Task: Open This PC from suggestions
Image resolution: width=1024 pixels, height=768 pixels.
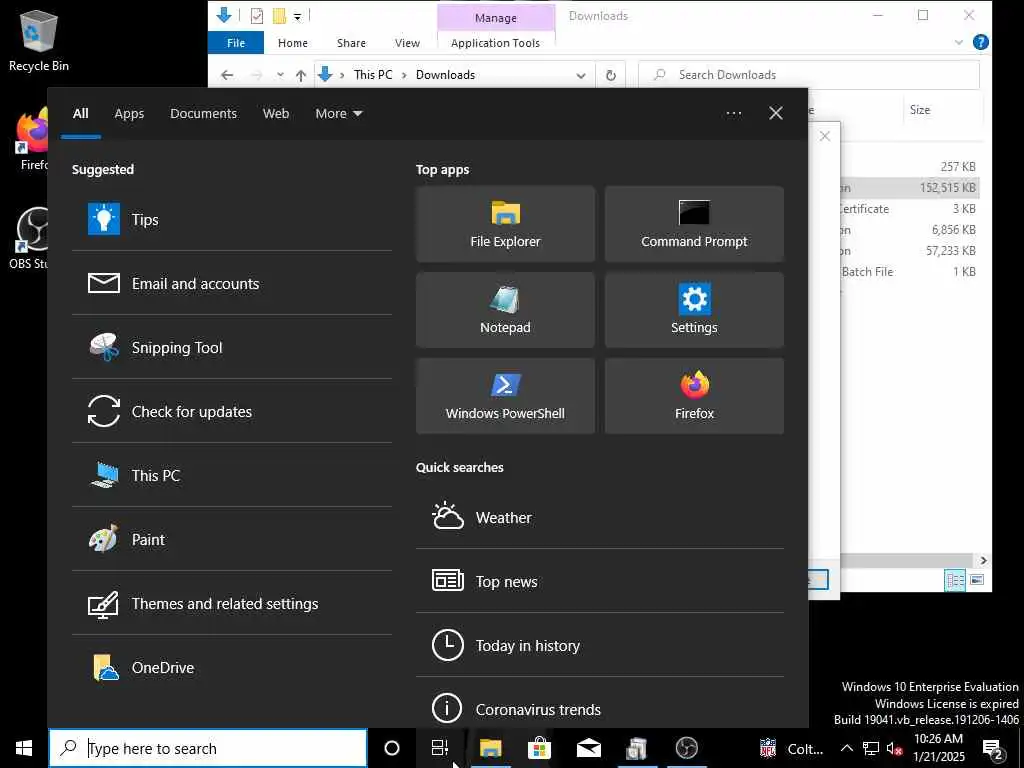Action: click(x=232, y=475)
